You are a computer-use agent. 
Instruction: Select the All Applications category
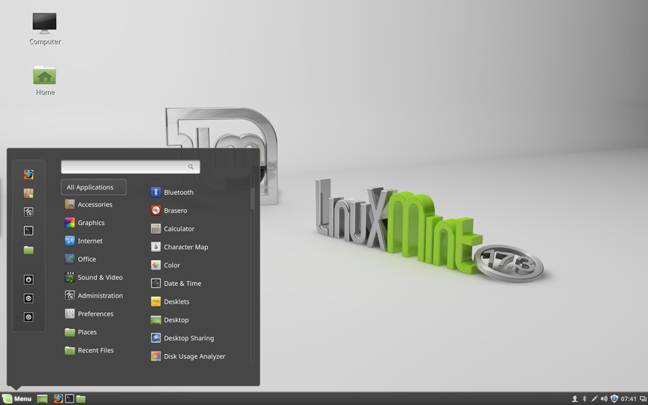(93, 187)
